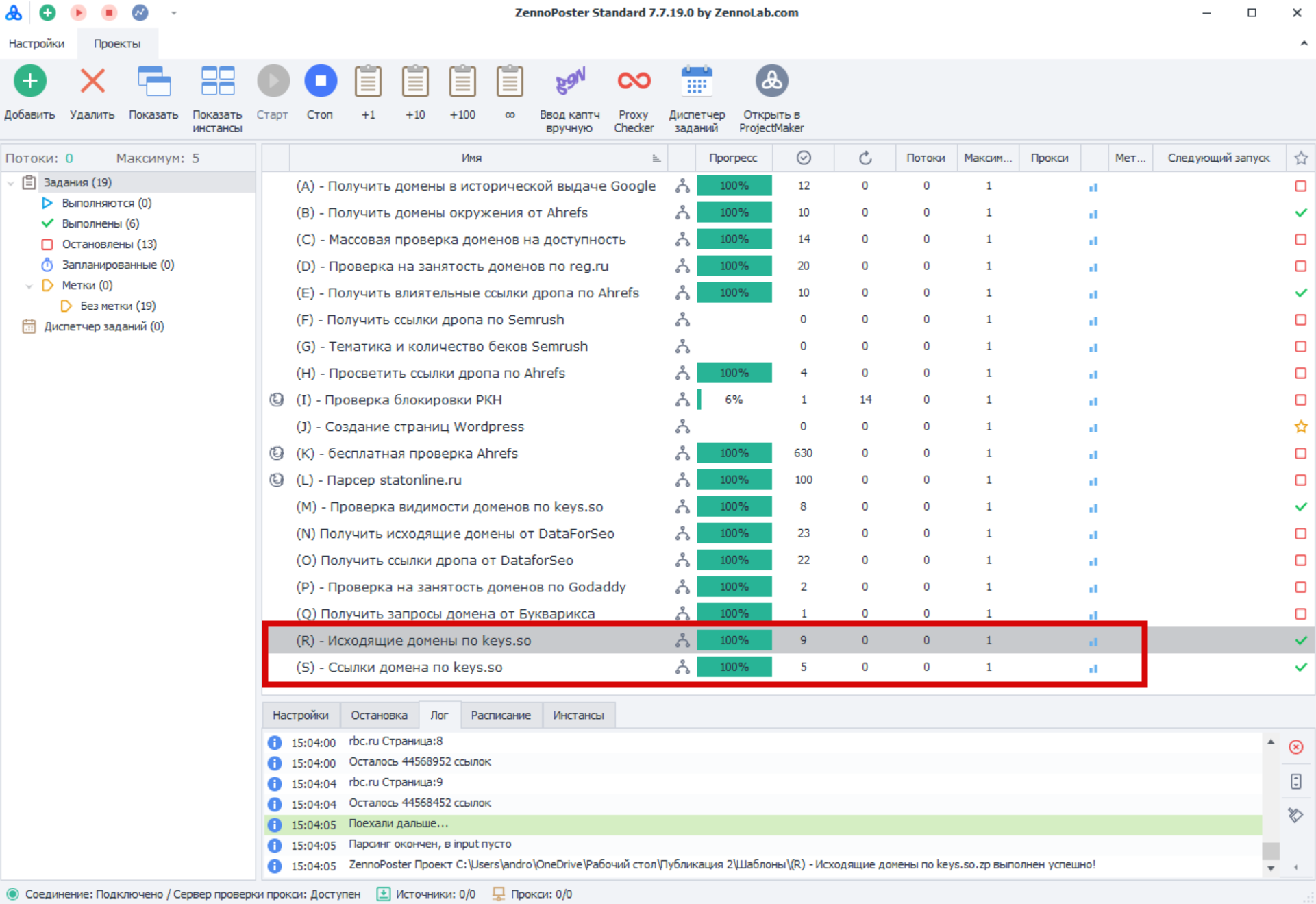Image resolution: width=1316 pixels, height=904 pixels.
Task: Switch to the Проекты ribbon tab
Action: tap(117, 43)
